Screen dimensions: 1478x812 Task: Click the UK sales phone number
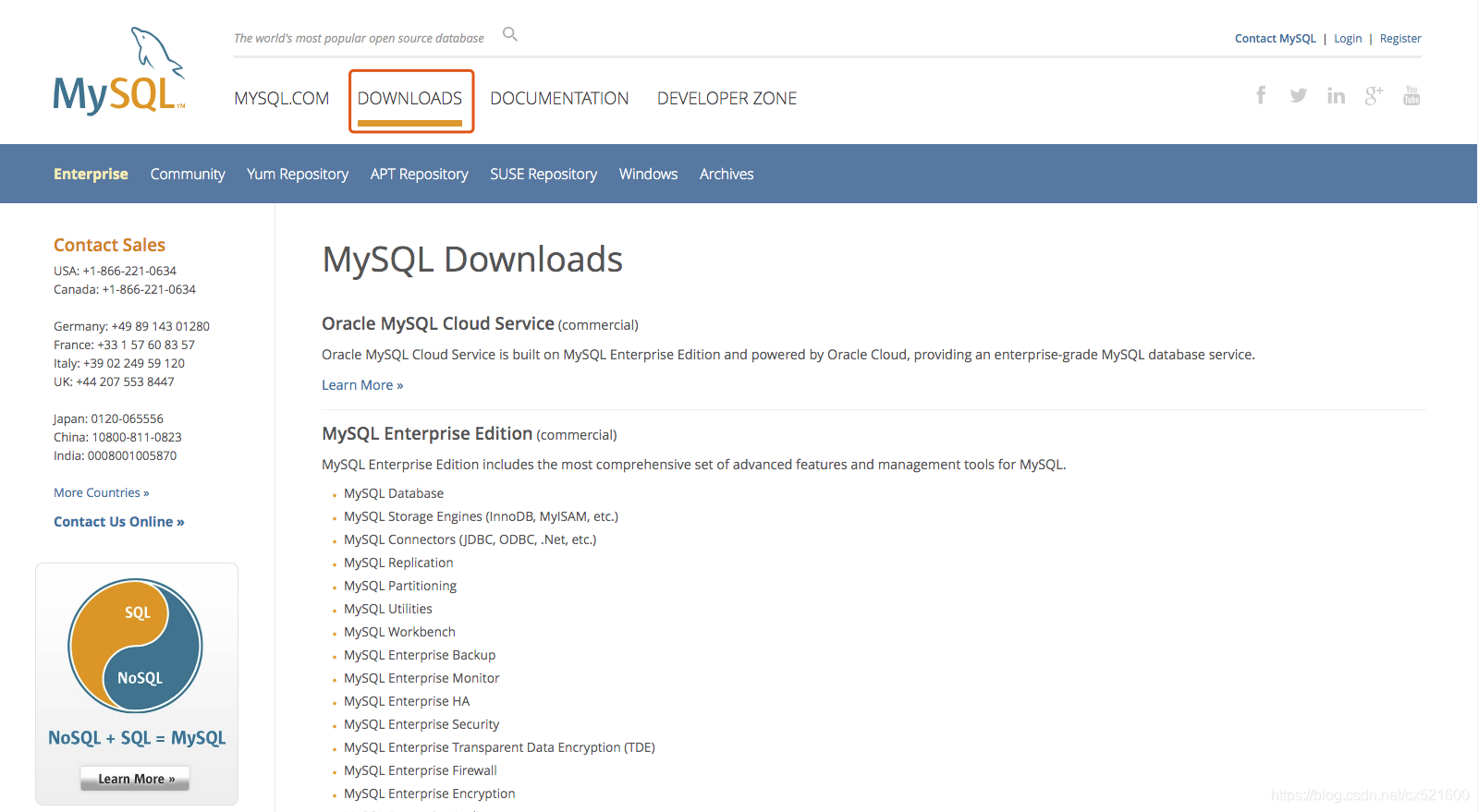(x=125, y=382)
